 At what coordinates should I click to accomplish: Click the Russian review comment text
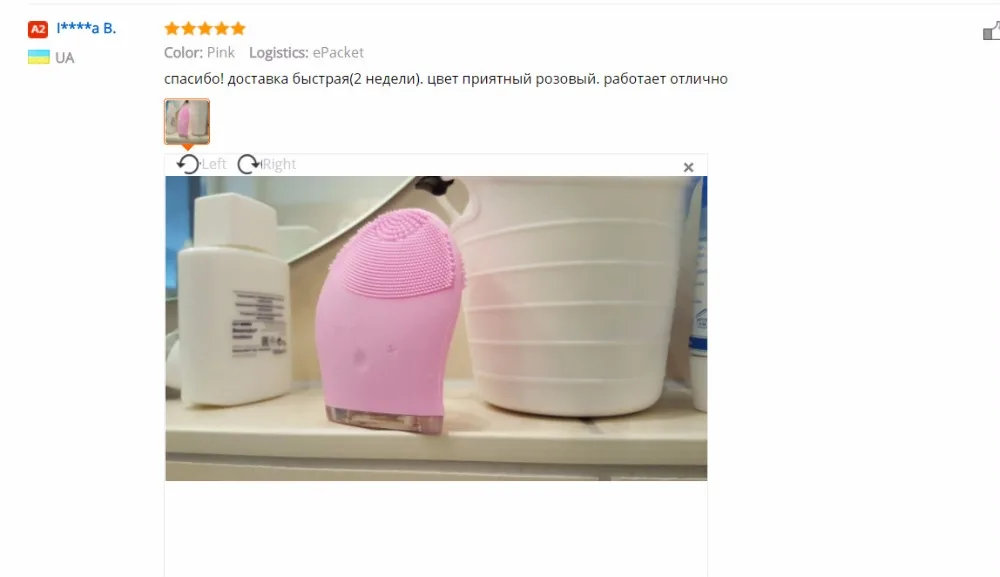(x=446, y=79)
